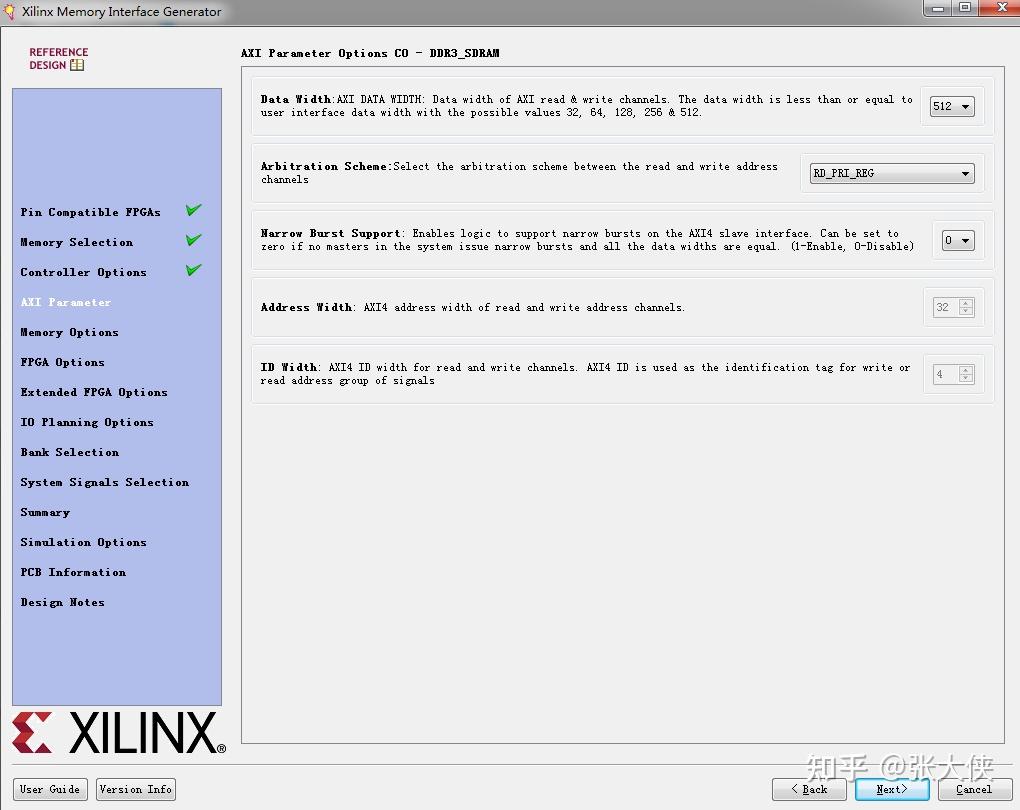Click the Next button
The width and height of the screenshot is (1020, 810).
click(891, 789)
